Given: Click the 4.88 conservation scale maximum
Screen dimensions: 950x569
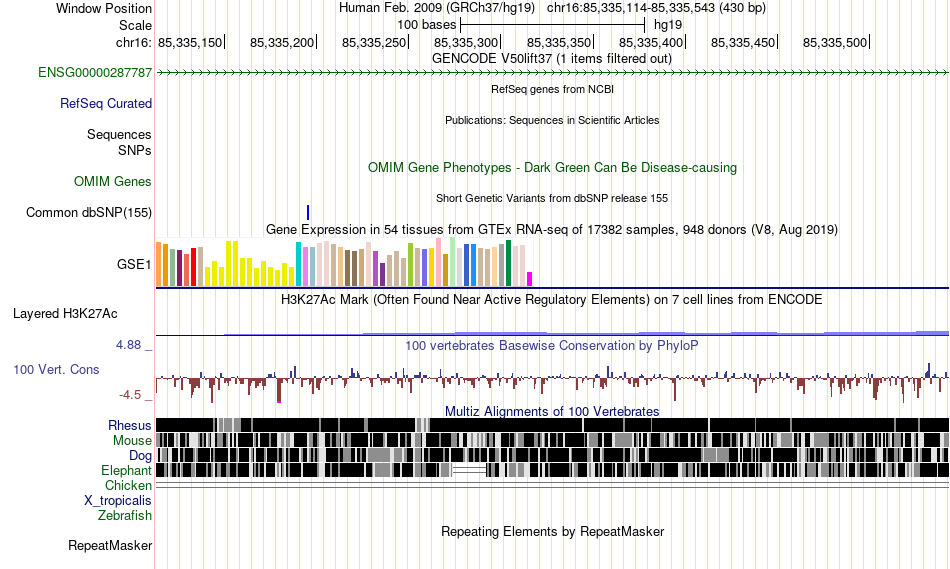Looking at the screenshot, I should point(128,345).
